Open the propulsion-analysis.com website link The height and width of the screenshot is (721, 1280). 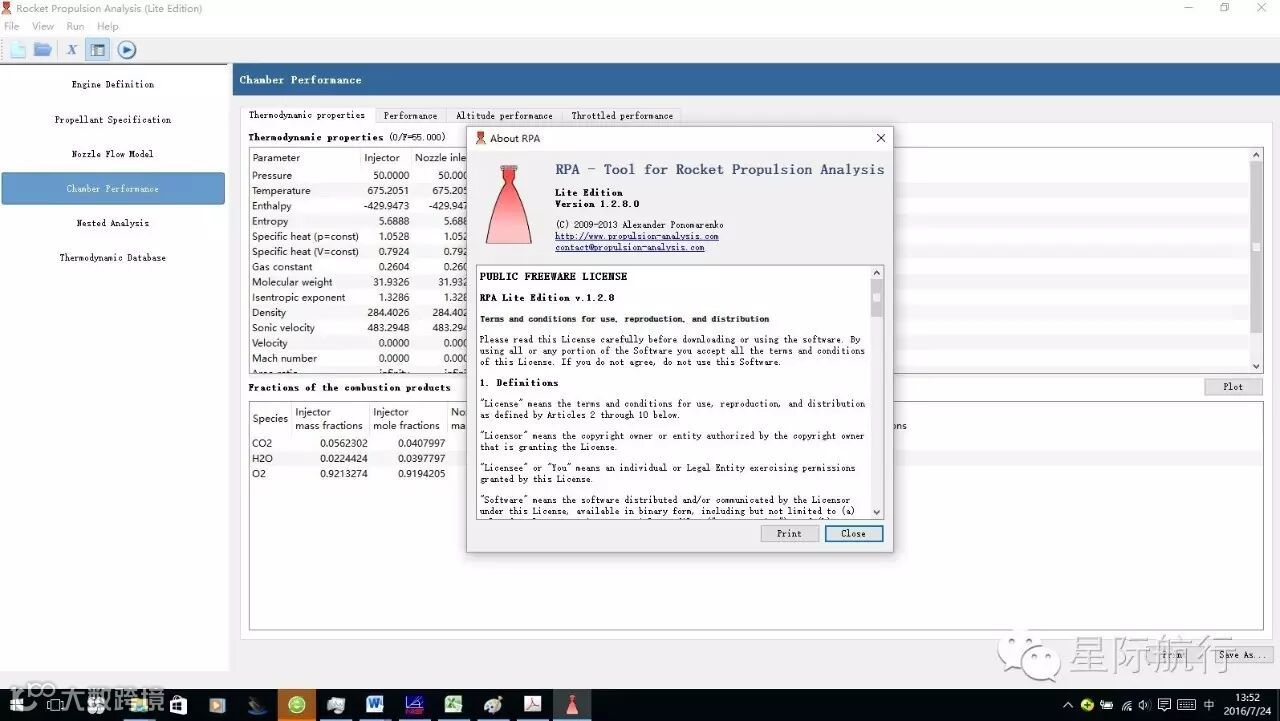click(x=637, y=236)
